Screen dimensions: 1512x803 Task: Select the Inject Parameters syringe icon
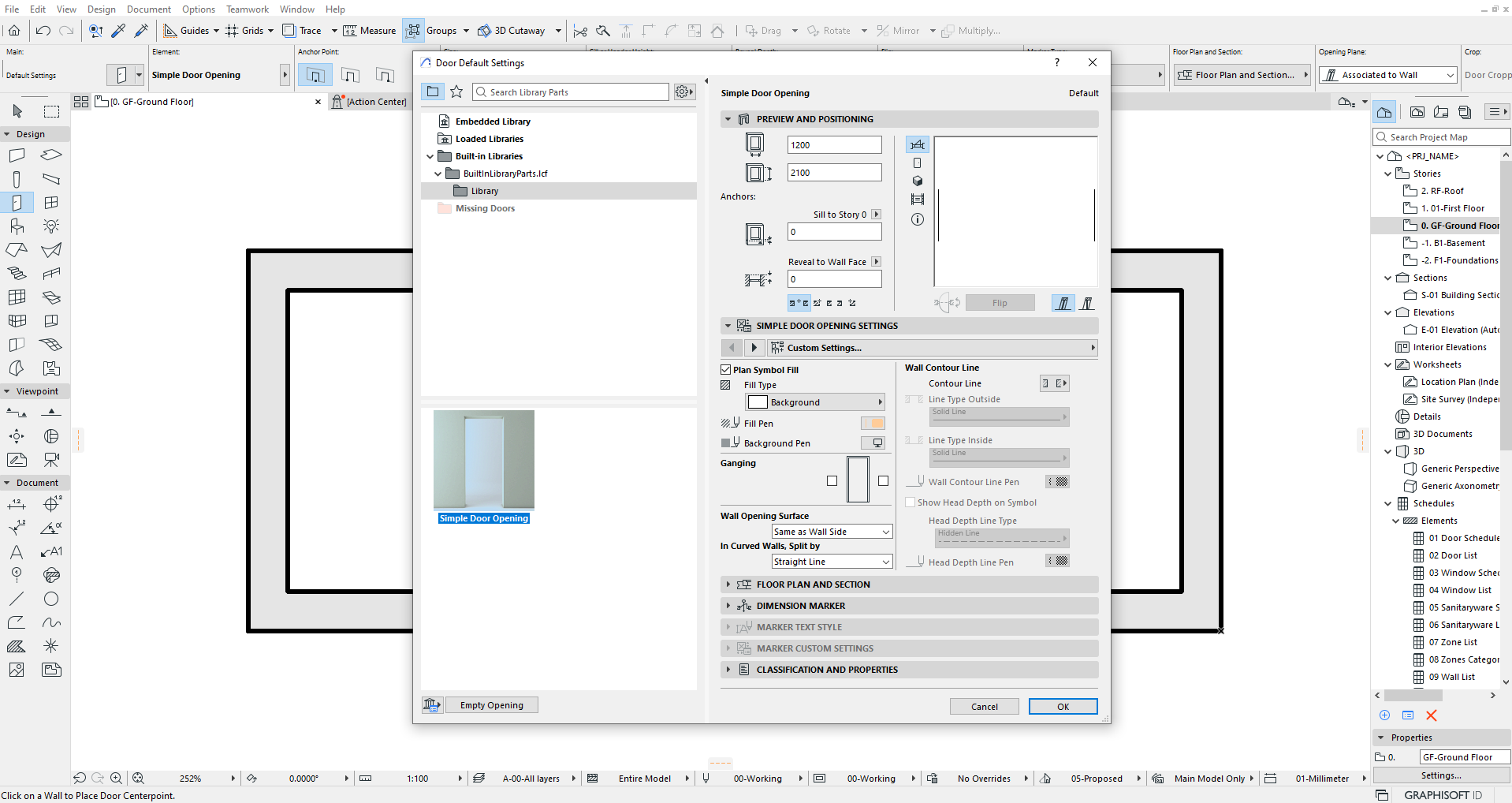pos(142,31)
